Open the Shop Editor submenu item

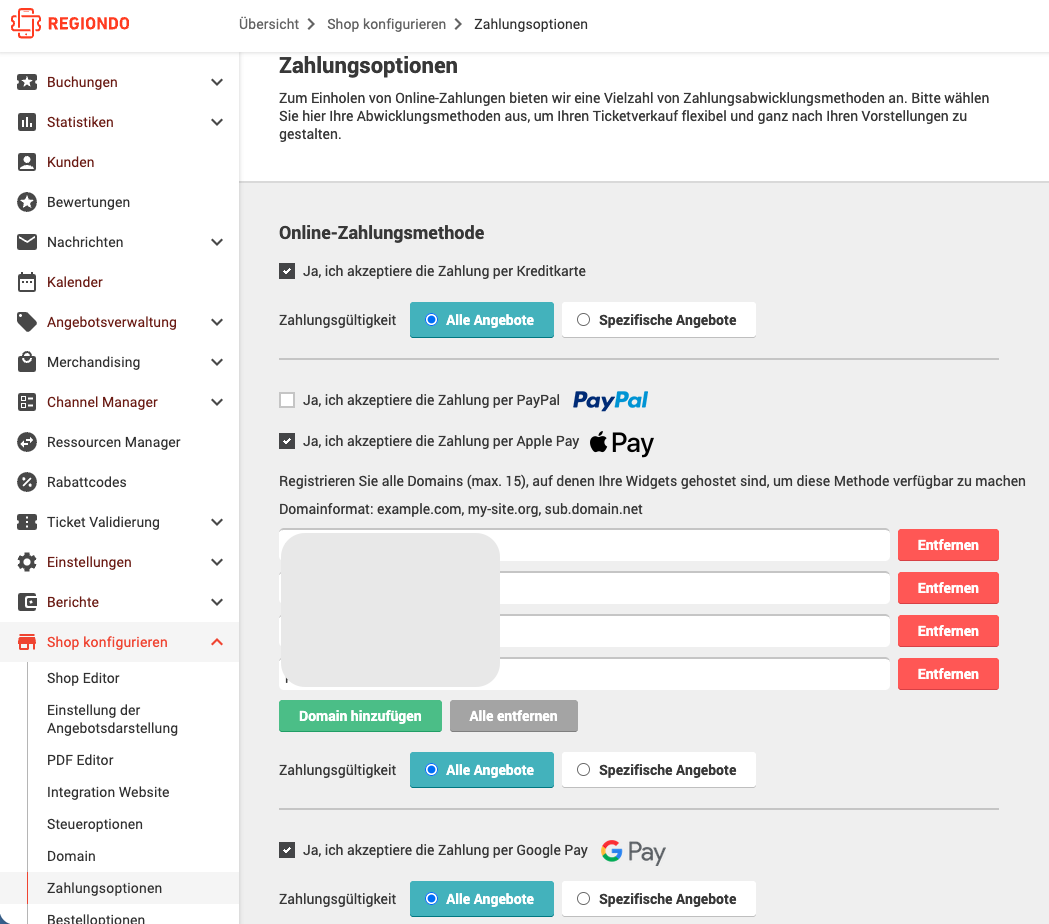pyautogui.click(x=83, y=678)
